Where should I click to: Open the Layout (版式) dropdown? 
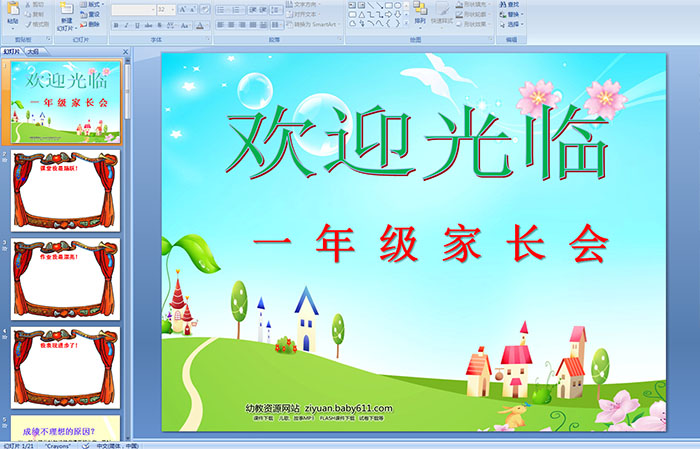[x=92, y=4]
